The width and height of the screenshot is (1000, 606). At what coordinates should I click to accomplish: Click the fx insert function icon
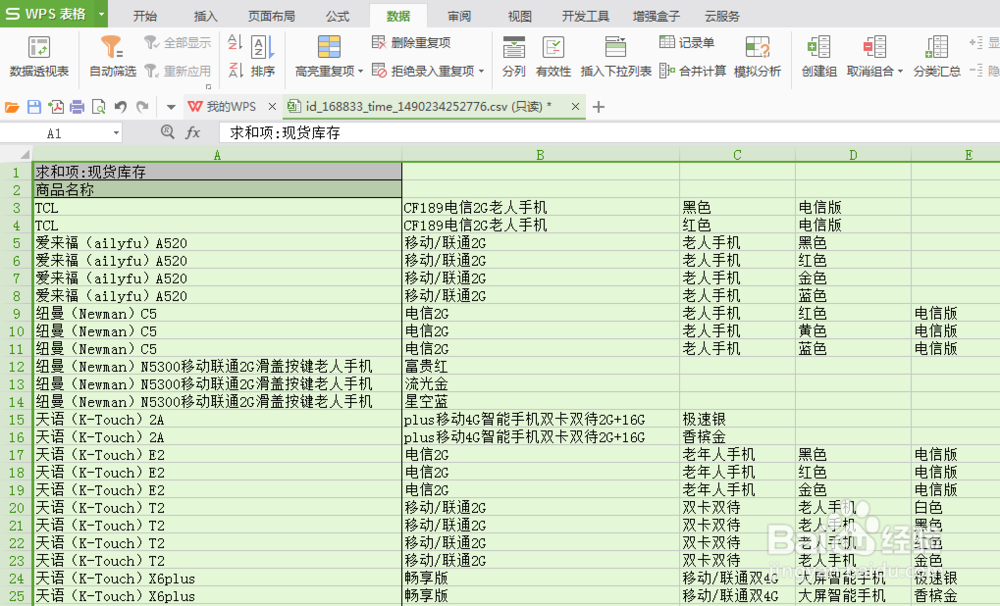tap(193, 133)
